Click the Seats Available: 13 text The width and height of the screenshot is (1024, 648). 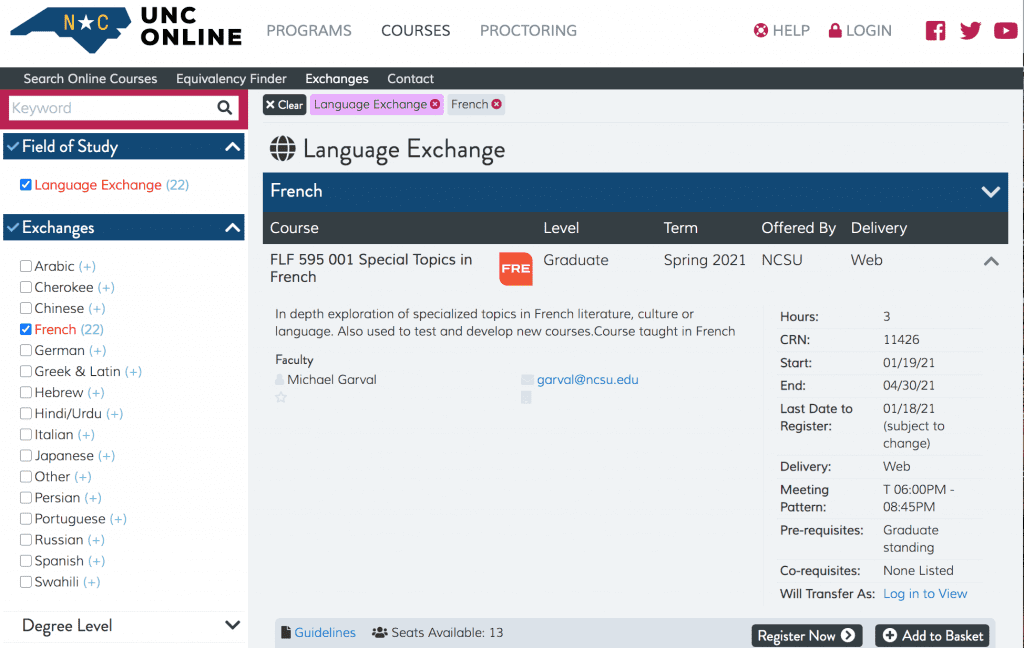pyautogui.click(x=447, y=632)
